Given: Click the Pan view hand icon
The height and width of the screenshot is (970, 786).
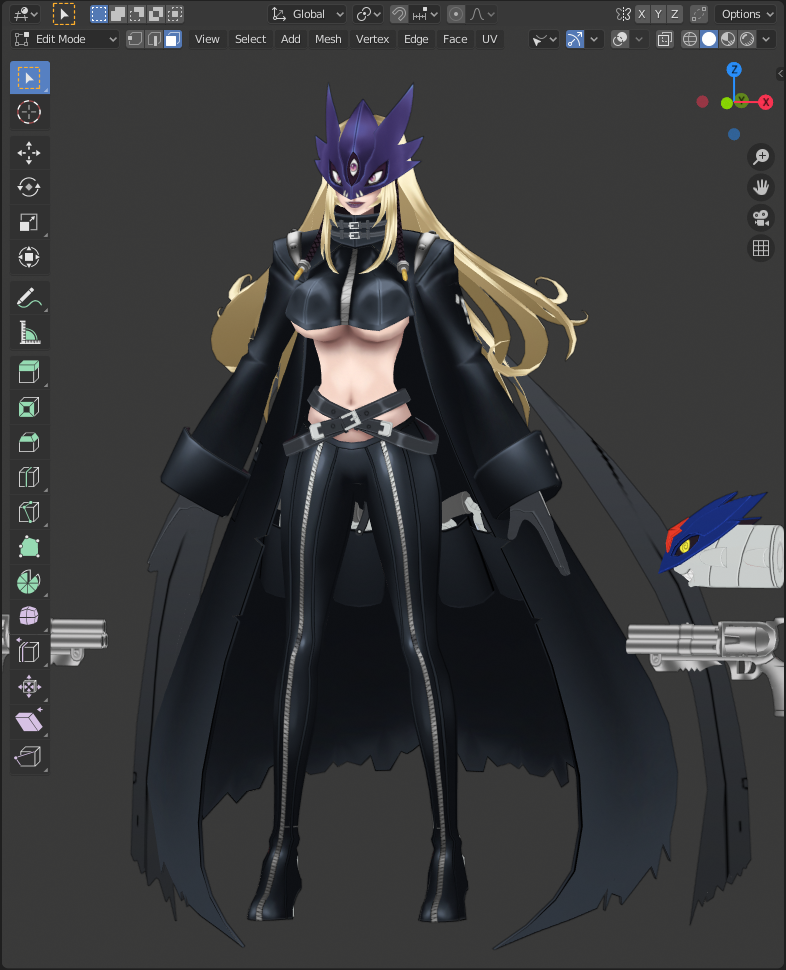Looking at the screenshot, I should coord(761,187).
